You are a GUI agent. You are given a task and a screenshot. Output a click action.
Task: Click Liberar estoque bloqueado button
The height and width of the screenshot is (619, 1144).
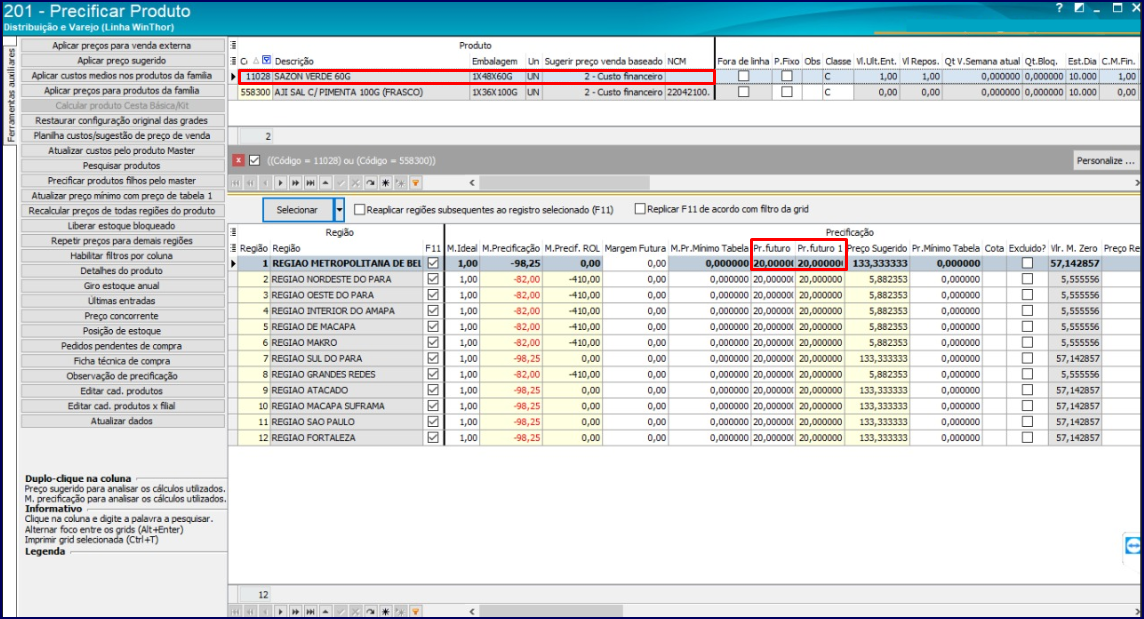122,226
